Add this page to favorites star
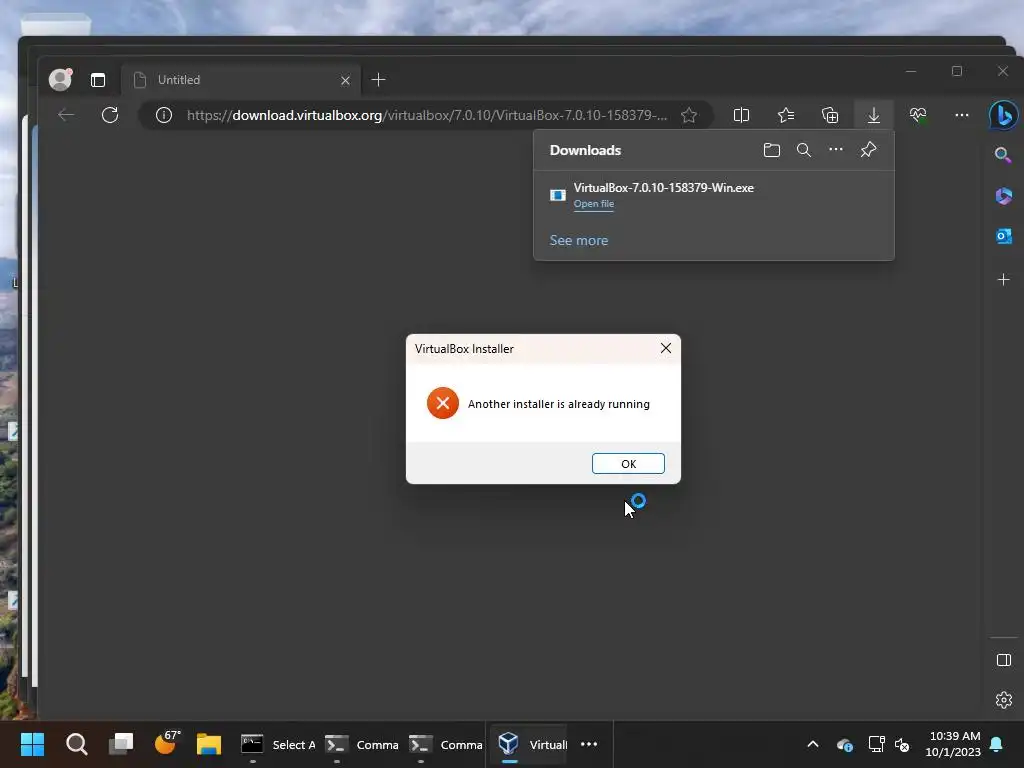Image resolution: width=1024 pixels, height=768 pixels. (x=688, y=116)
